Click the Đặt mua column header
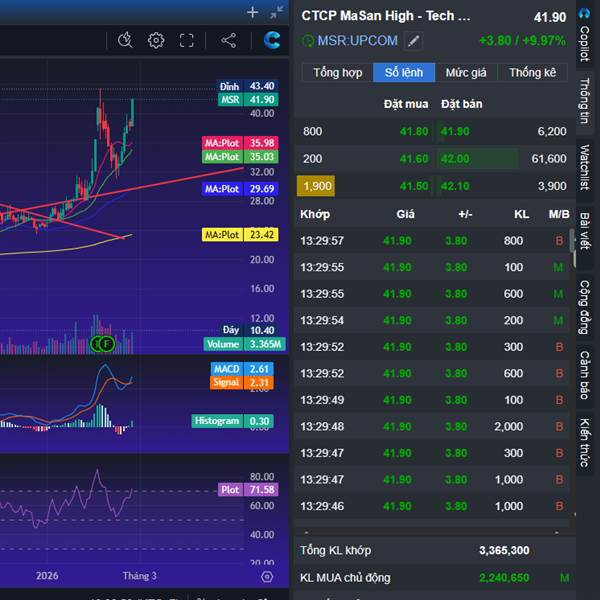Image resolution: width=600 pixels, height=600 pixels. (406, 104)
